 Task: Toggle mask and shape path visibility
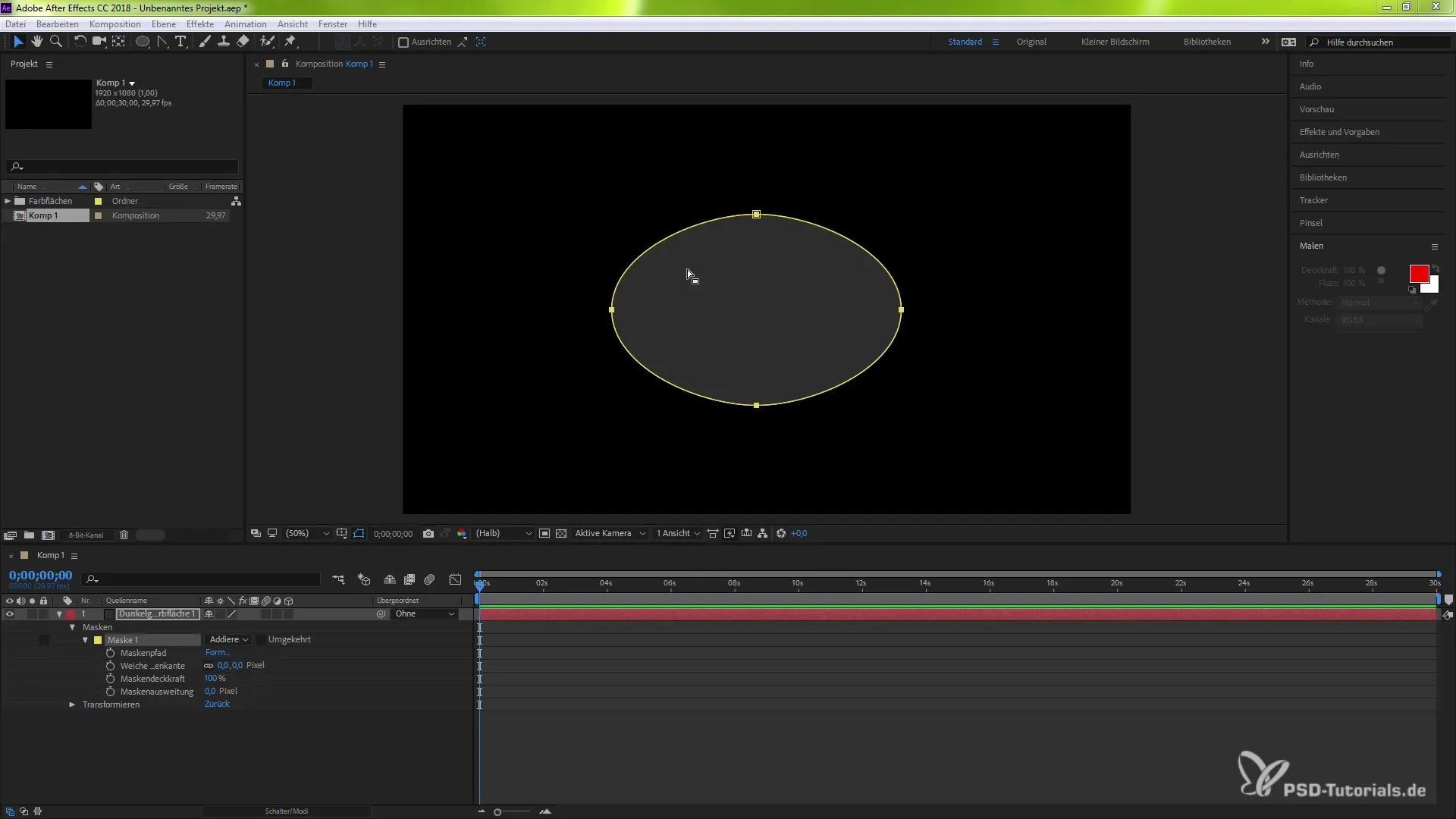359,534
